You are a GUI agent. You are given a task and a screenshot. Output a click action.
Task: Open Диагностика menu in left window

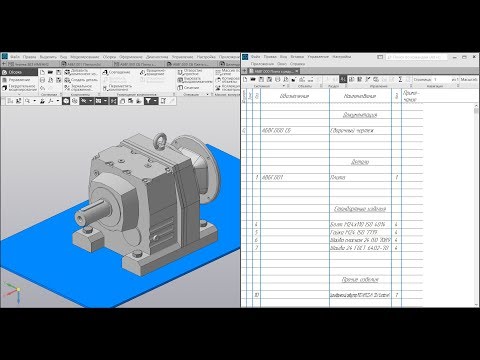click(x=157, y=57)
